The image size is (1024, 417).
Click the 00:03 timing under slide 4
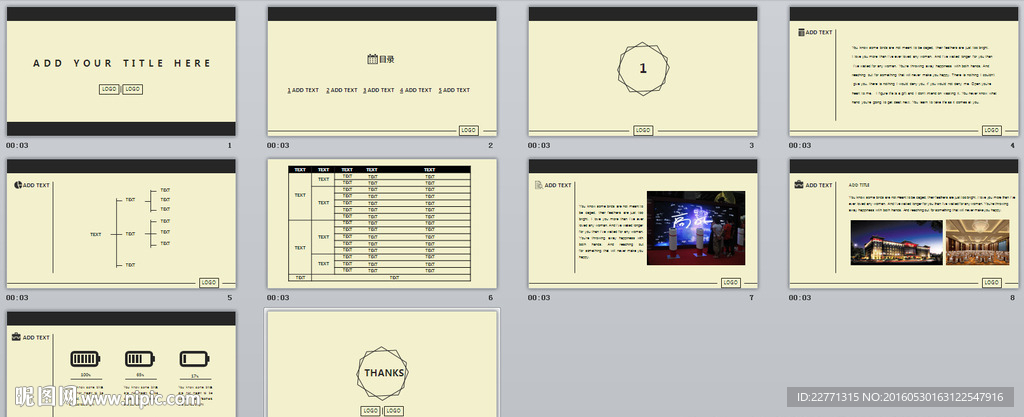(800, 146)
